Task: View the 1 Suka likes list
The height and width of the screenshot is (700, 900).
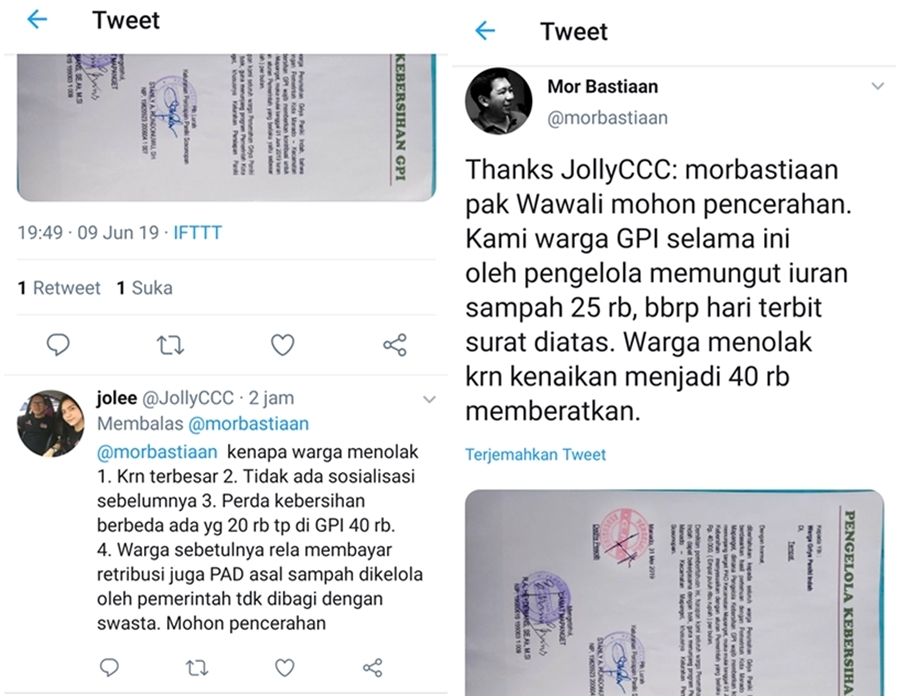Action: coord(144,287)
